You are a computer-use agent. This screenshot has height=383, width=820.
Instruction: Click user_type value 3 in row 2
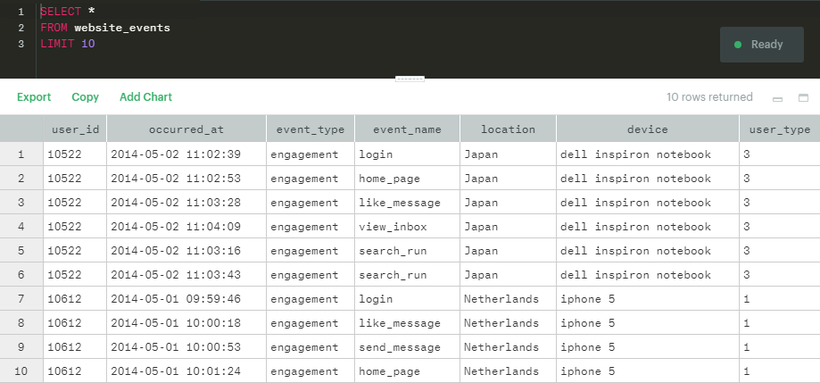point(779,178)
